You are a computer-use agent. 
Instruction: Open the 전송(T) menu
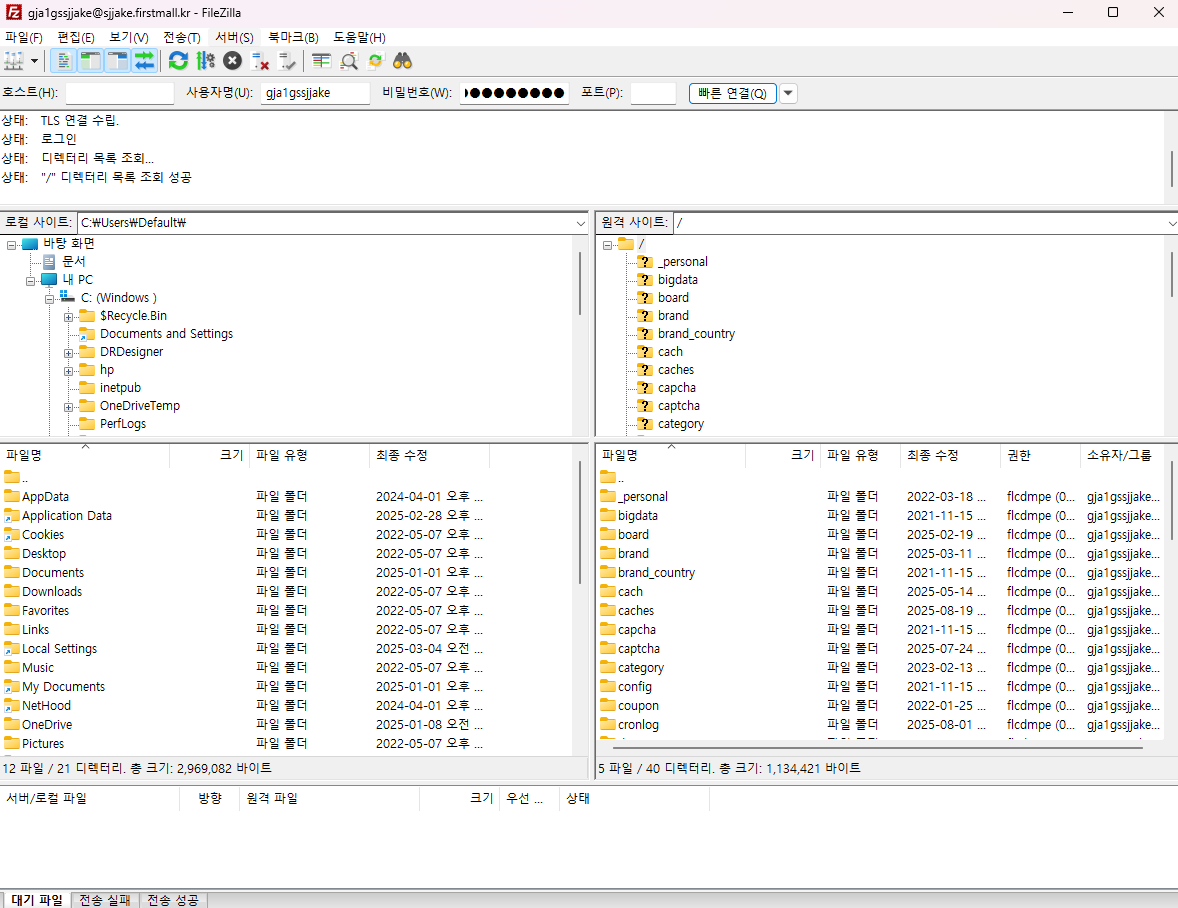[x=181, y=37]
